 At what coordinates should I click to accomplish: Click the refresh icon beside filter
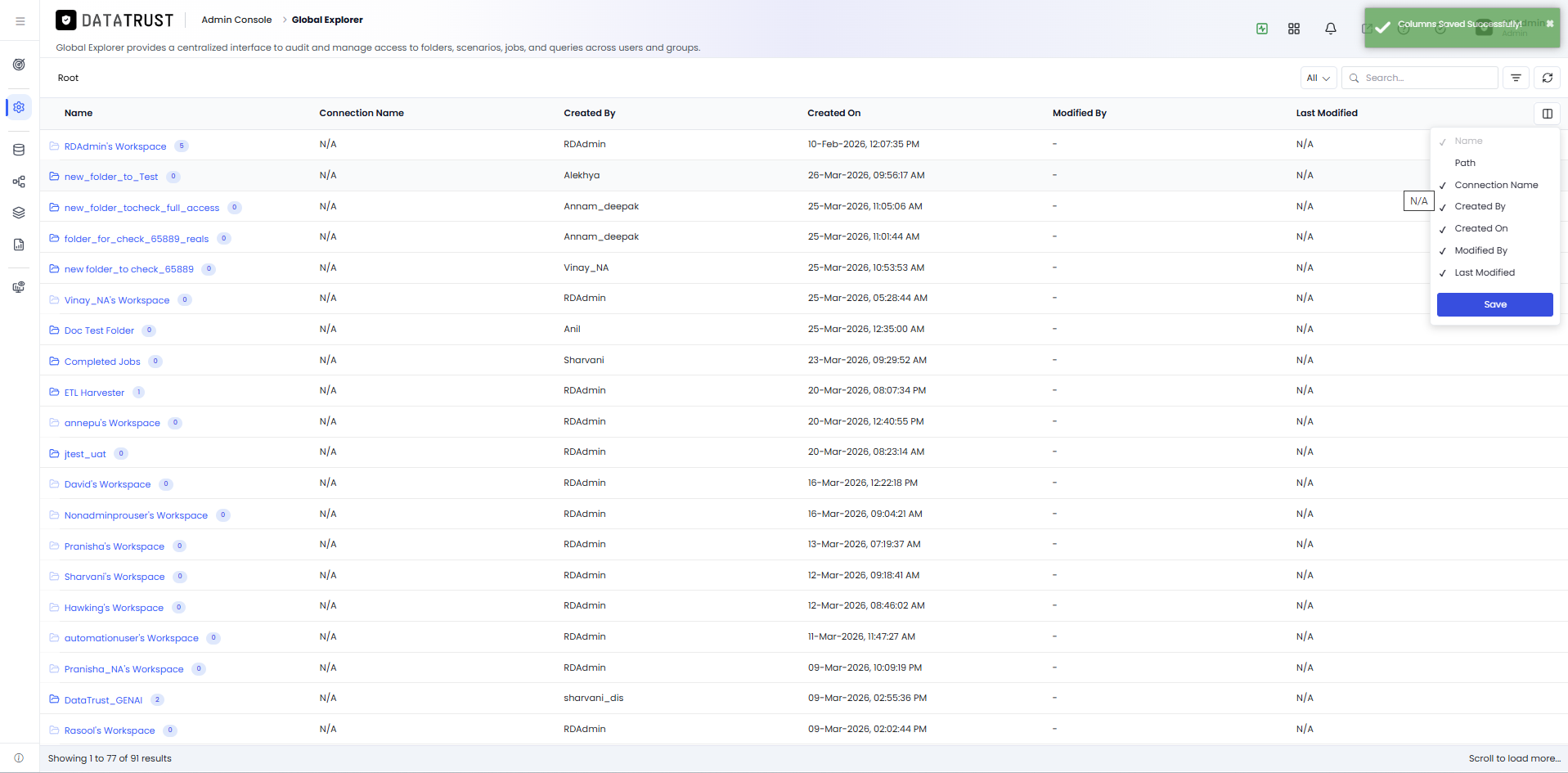[1548, 78]
